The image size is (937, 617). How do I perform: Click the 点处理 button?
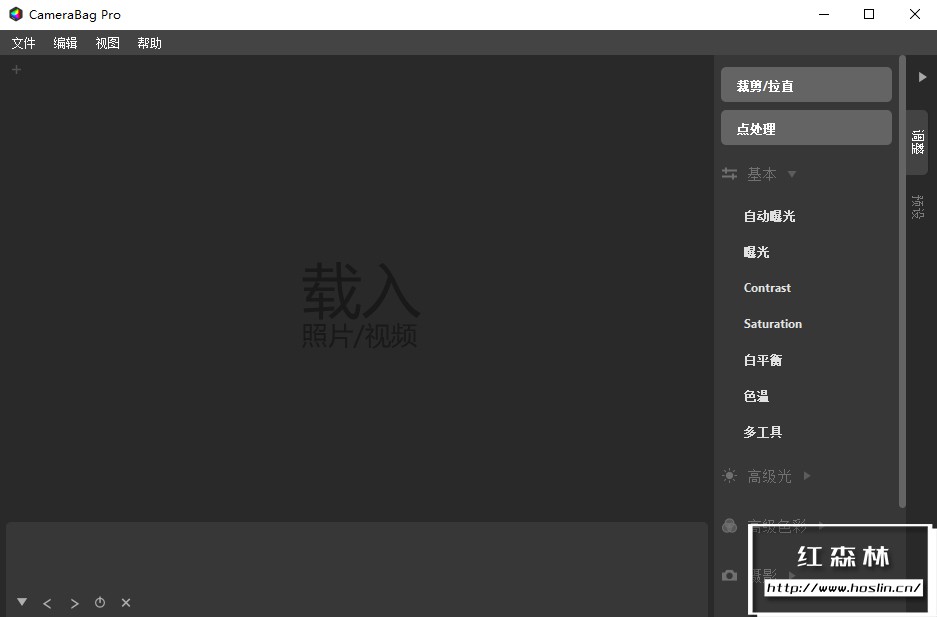pyautogui.click(x=806, y=128)
